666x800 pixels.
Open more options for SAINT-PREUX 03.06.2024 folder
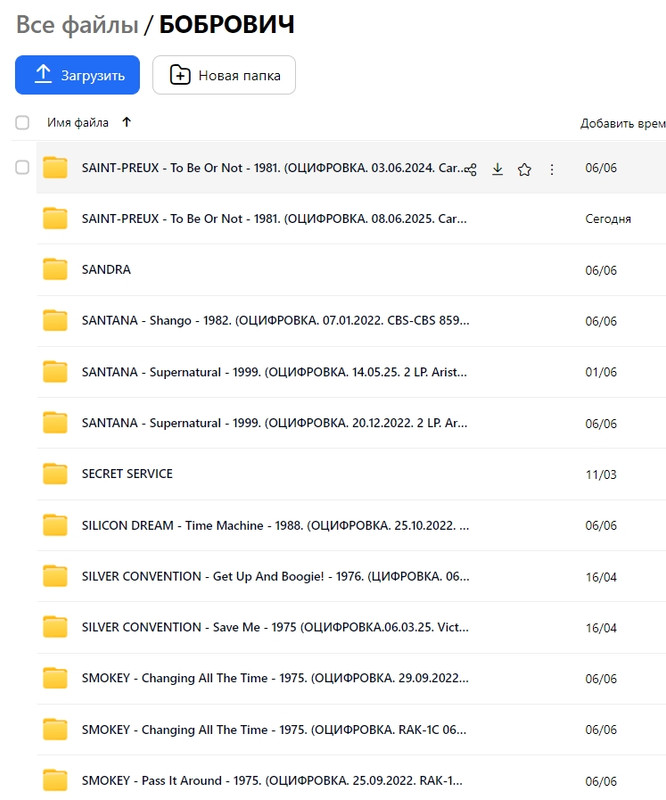coord(552,169)
